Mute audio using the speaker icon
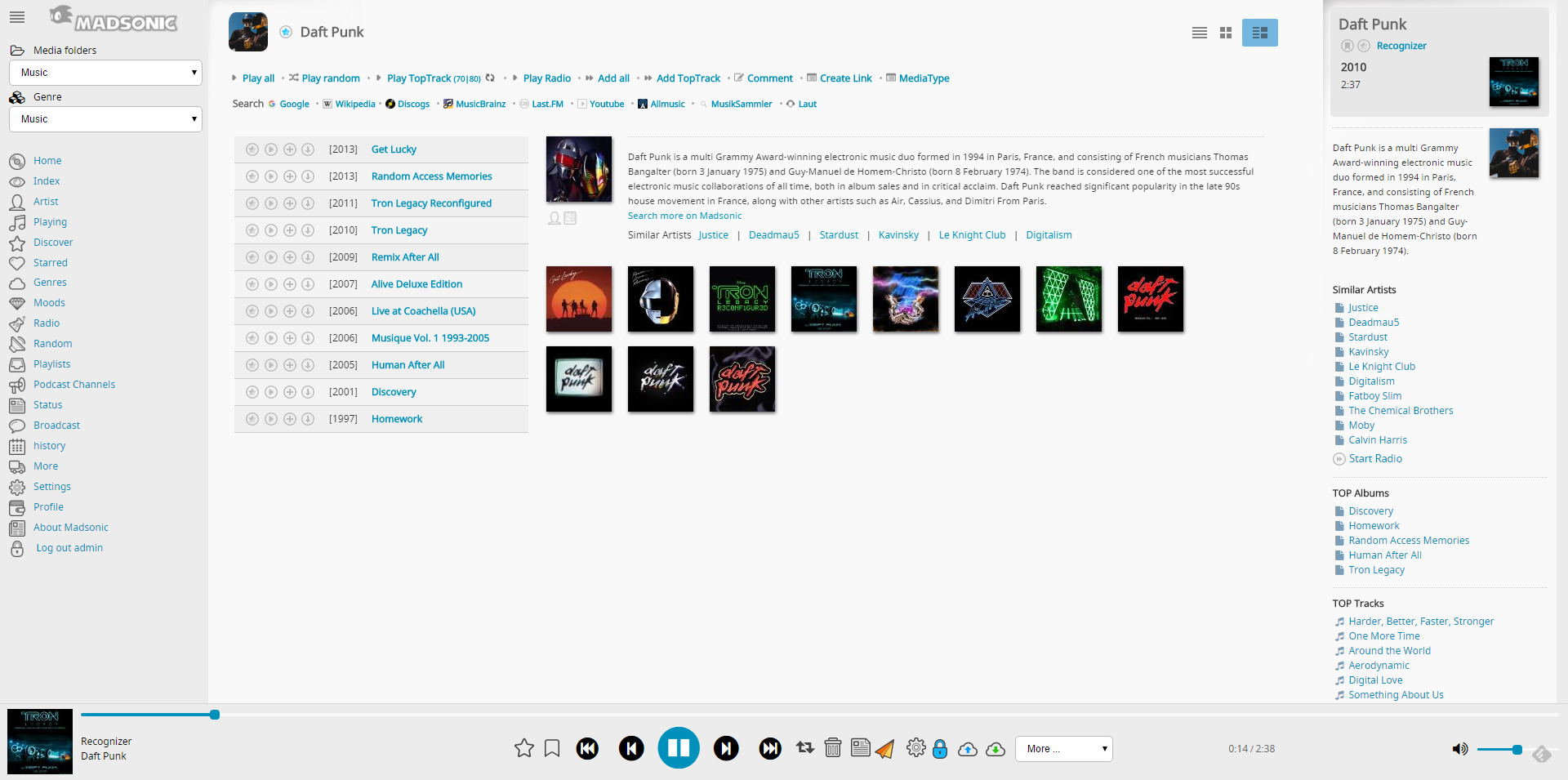1568x780 pixels. 1459,749
